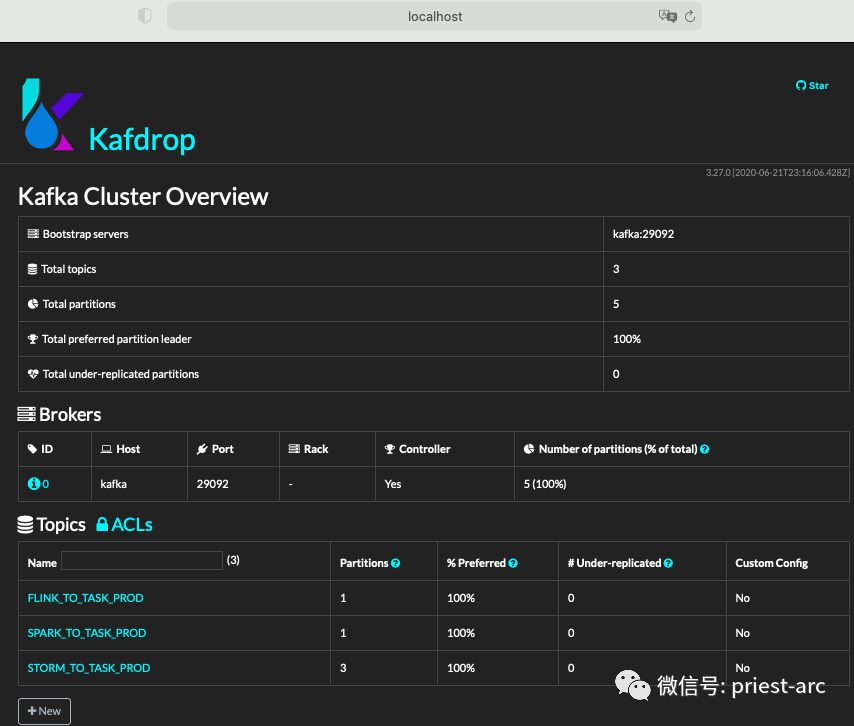Screen dimensions: 854x726
Task: Click the localhost address bar
Action: tap(435, 17)
